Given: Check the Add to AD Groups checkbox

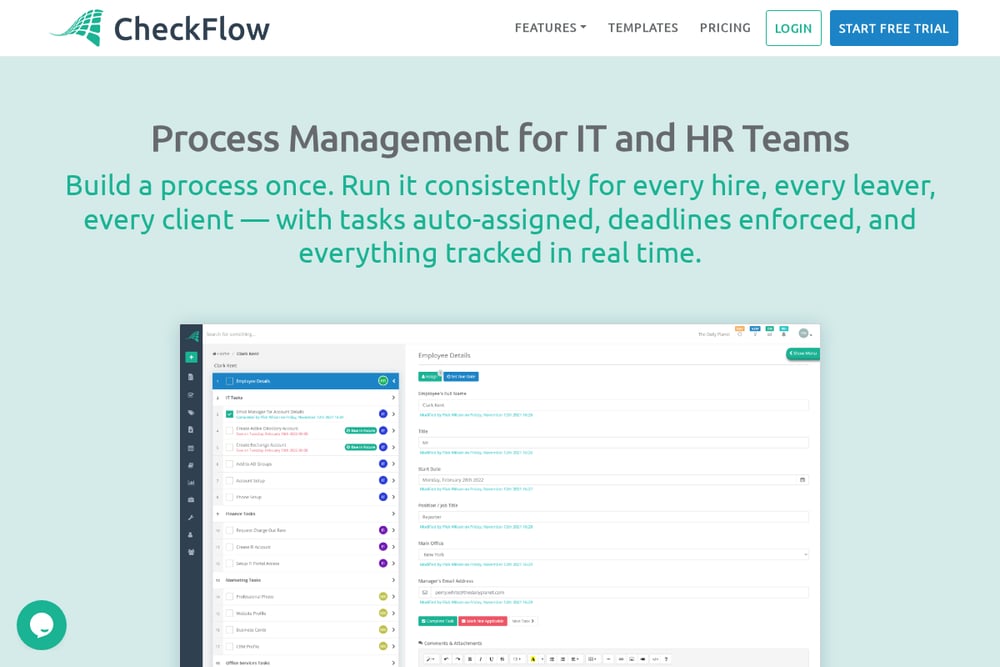Looking at the screenshot, I should pos(230,464).
